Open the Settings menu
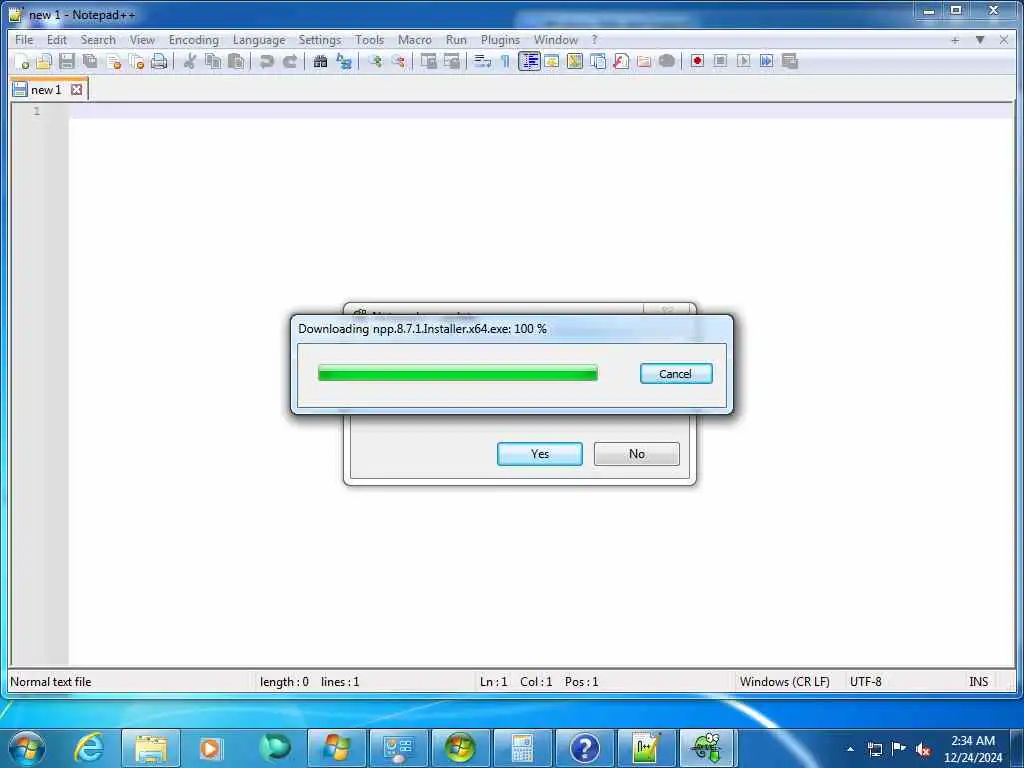The image size is (1024, 768). click(319, 40)
